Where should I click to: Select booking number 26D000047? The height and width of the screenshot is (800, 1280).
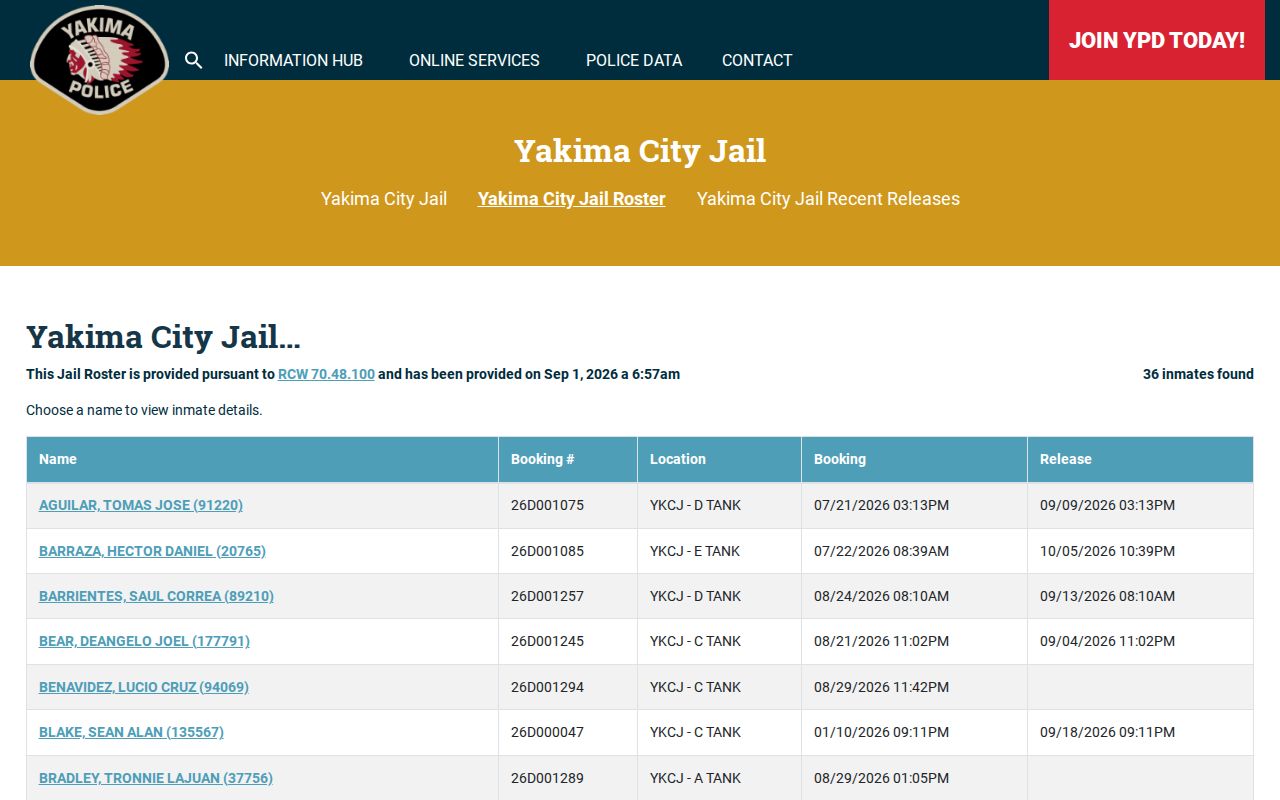pyautogui.click(x=547, y=732)
